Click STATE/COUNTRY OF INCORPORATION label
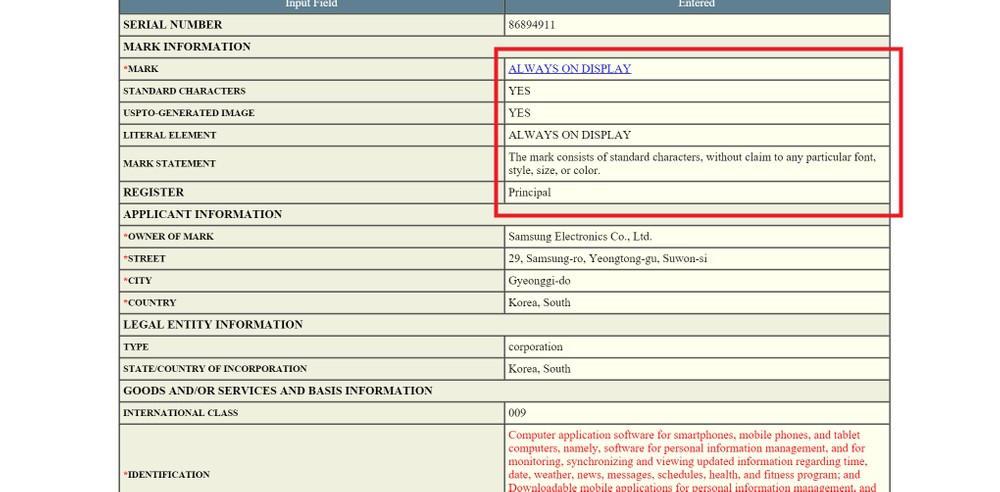 coord(215,369)
